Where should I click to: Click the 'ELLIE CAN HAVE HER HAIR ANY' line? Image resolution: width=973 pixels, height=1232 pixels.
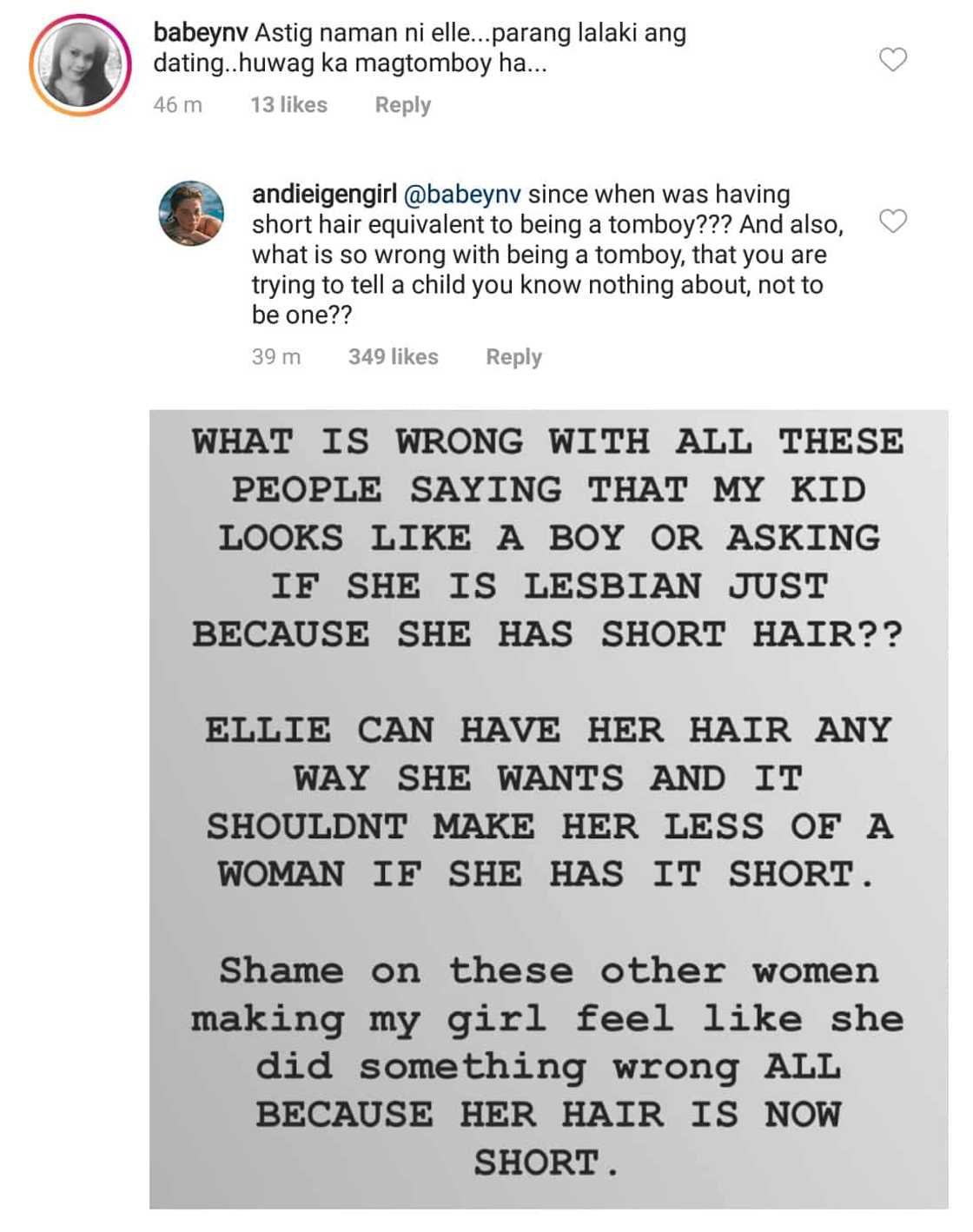[547, 730]
